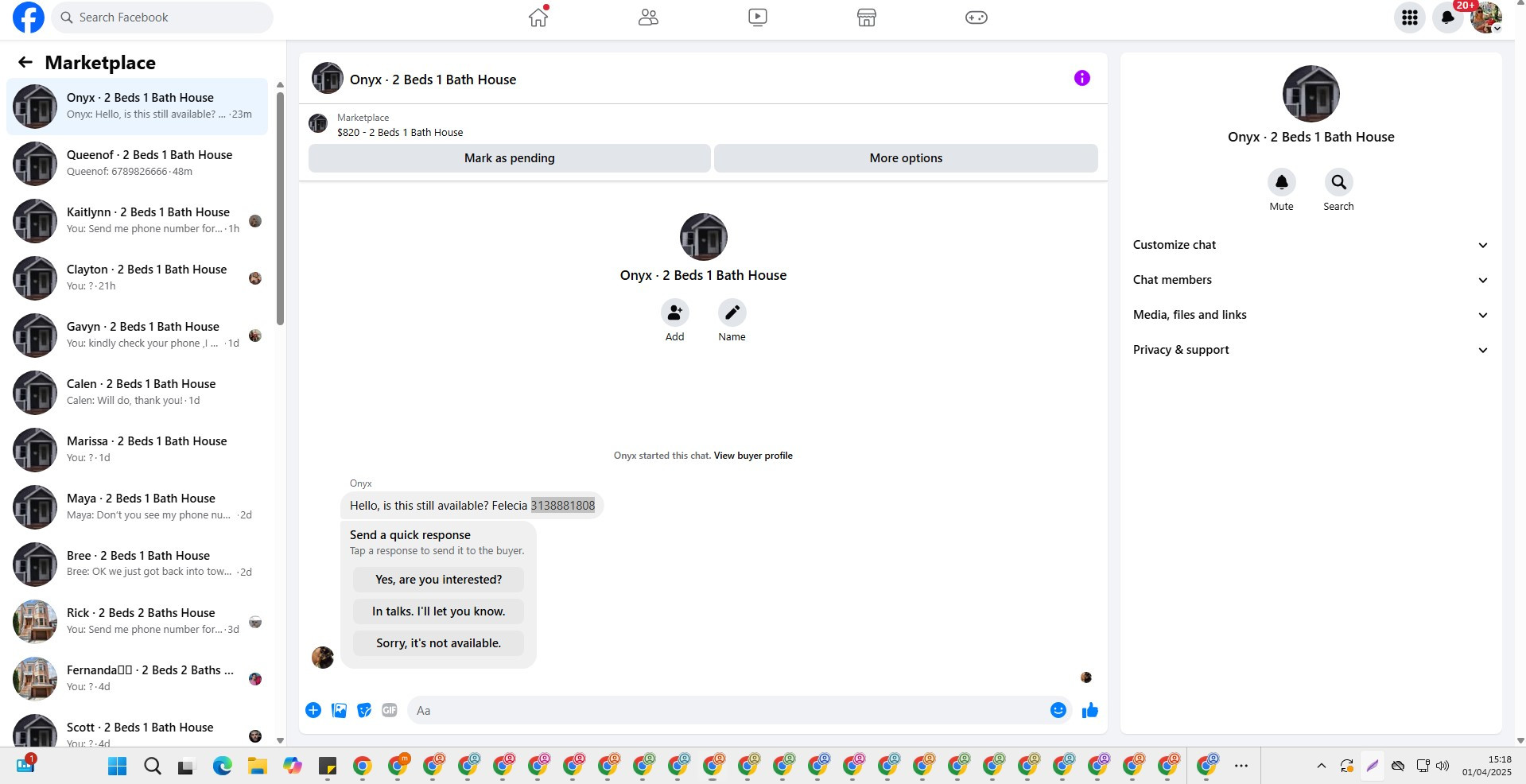This screenshot has width=1526, height=784.
Task: Open Gavyn 2 Beds 1 Bath House chat
Action: (137, 336)
